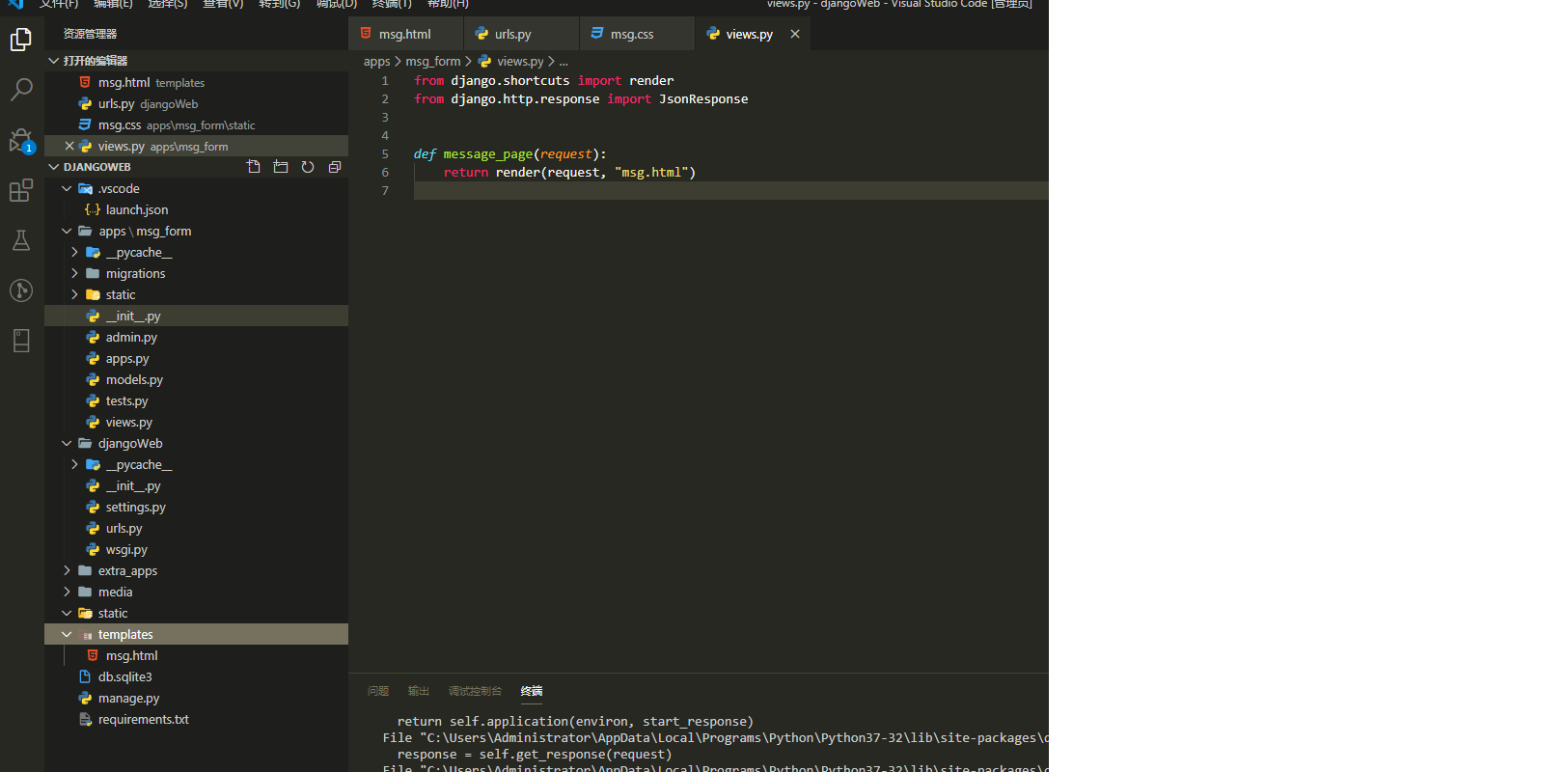Collapse all folders icon in explorer
Screen dimensions: 1568x772
click(x=335, y=167)
